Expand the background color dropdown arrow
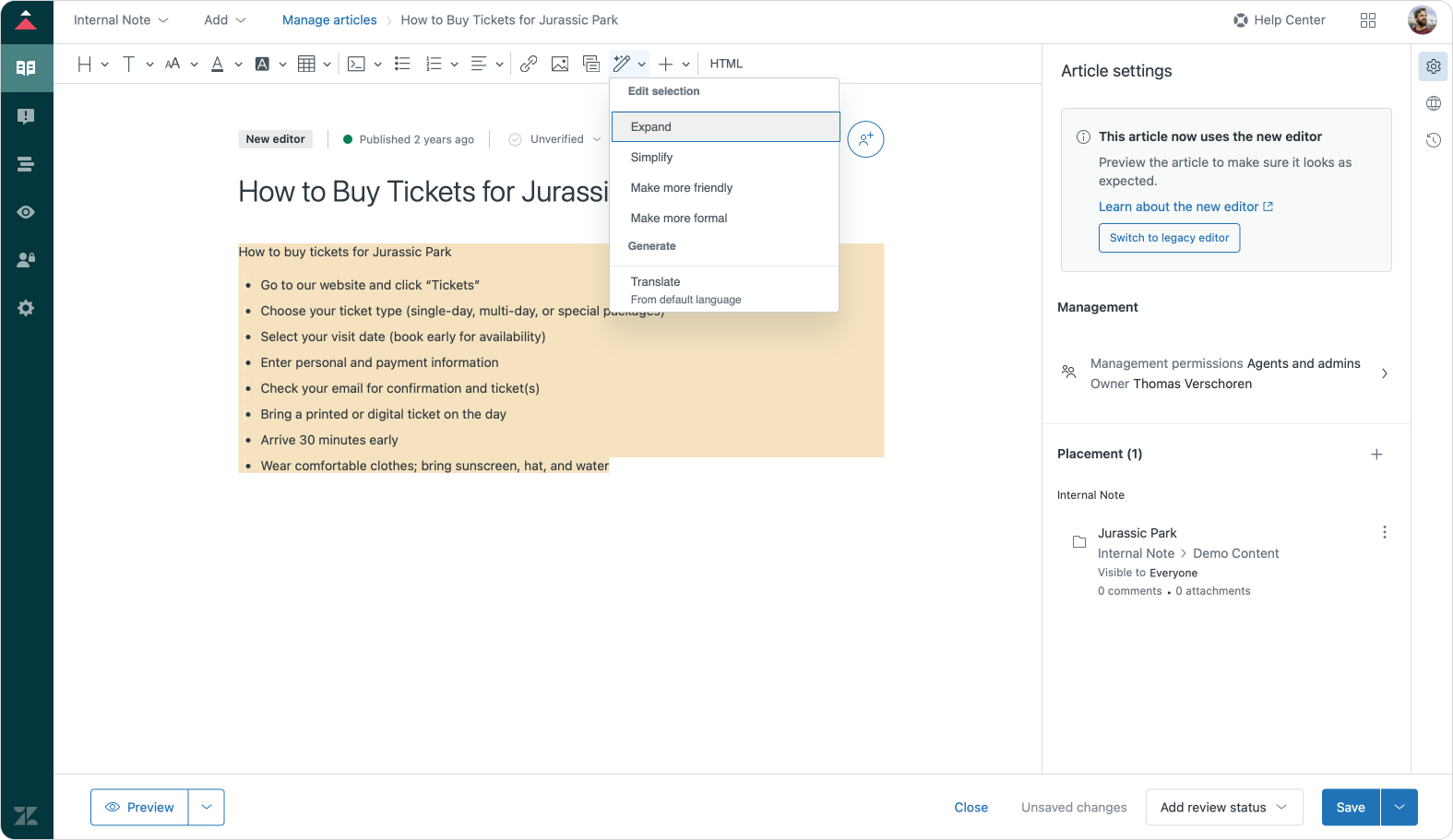 click(x=282, y=65)
